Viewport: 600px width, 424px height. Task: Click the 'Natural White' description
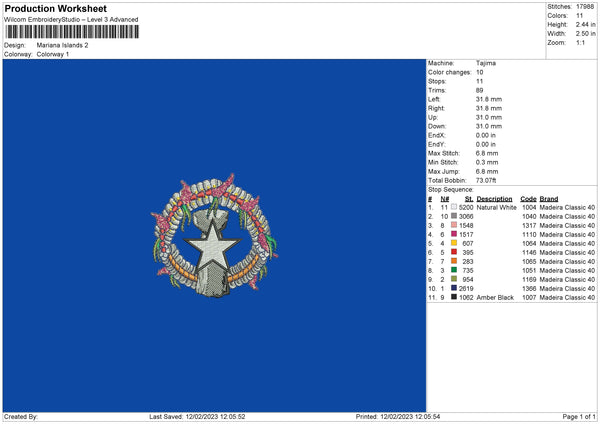496,207
